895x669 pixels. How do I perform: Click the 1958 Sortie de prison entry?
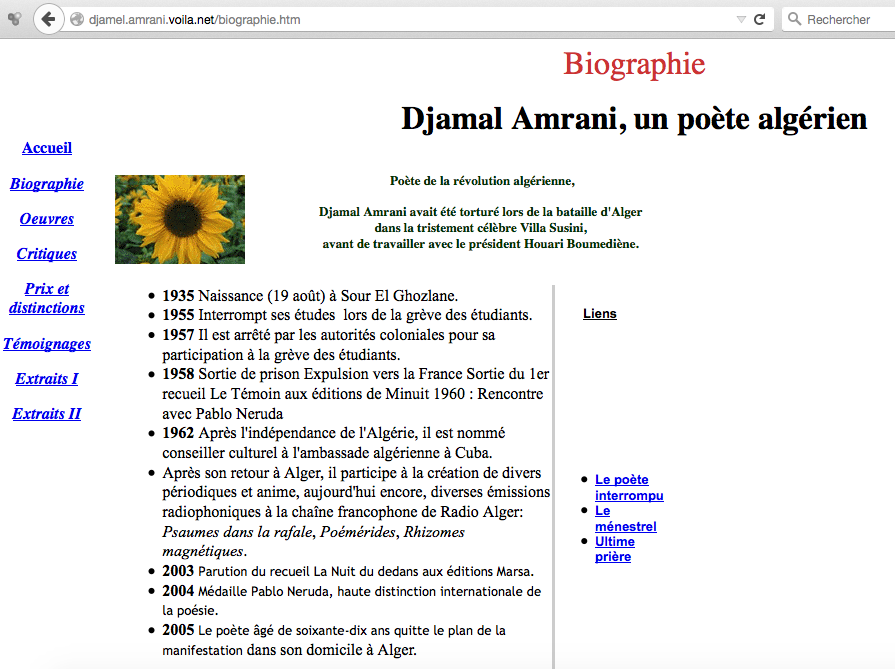tap(356, 394)
